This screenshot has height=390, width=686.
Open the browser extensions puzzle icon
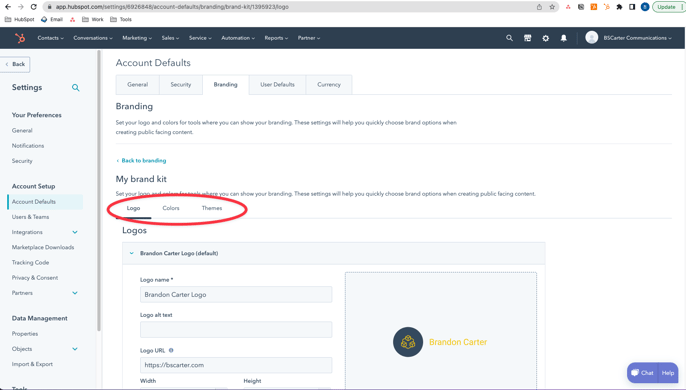pos(619,7)
